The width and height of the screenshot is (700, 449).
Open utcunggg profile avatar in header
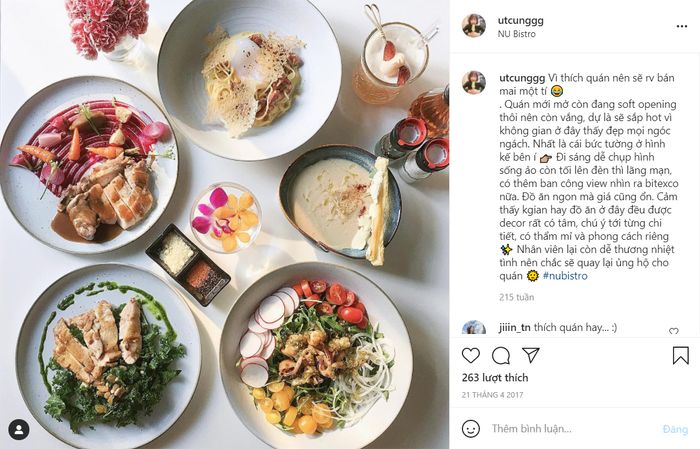pyautogui.click(x=474, y=25)
